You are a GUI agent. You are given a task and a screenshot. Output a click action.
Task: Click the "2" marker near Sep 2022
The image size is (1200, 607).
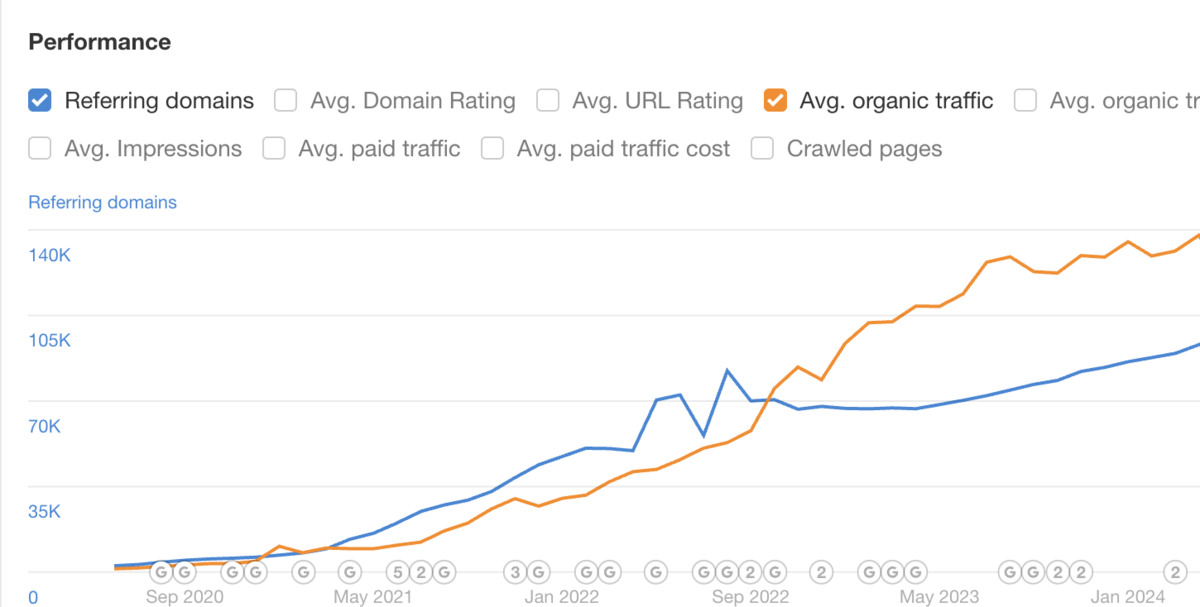coord(748,571)
